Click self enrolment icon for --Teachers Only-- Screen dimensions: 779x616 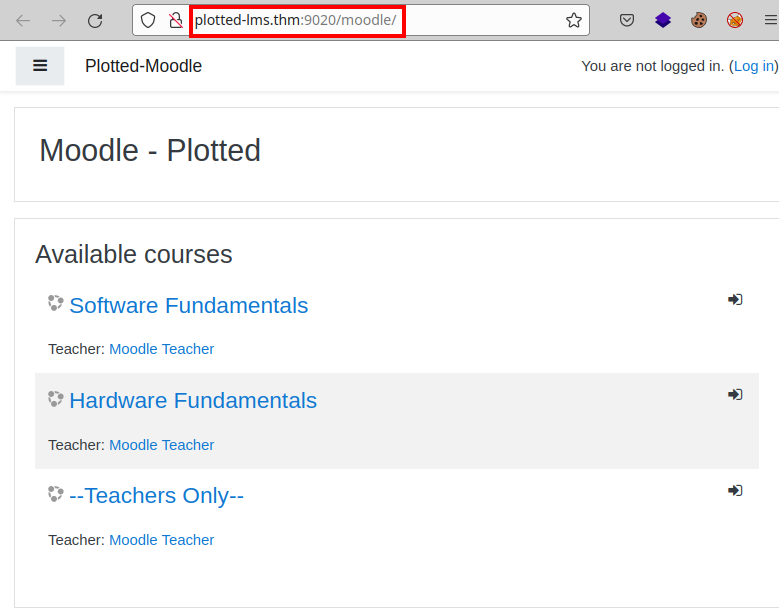(735, 491)
